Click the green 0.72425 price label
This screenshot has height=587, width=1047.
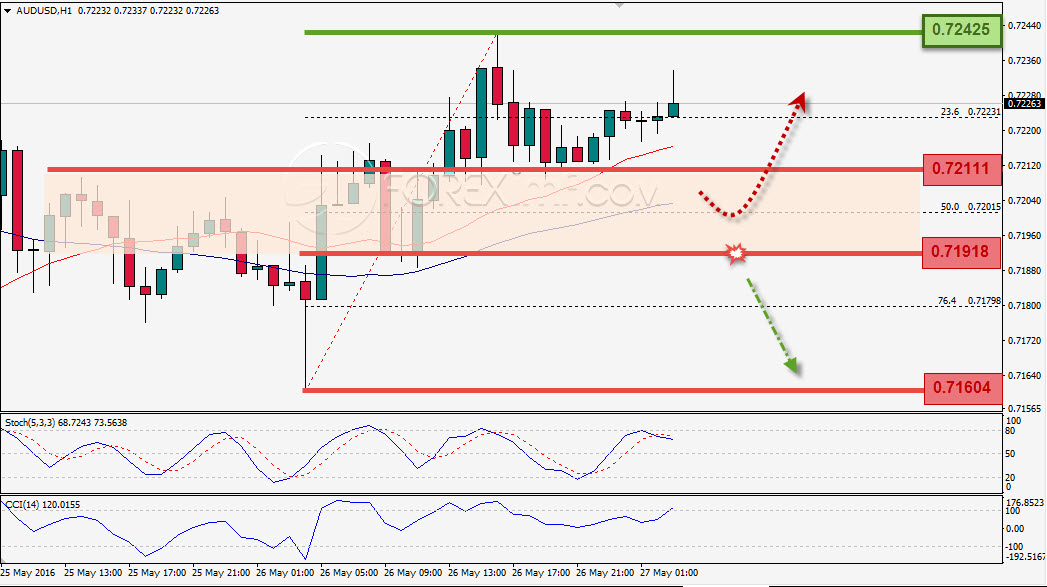tap(962, 30)
